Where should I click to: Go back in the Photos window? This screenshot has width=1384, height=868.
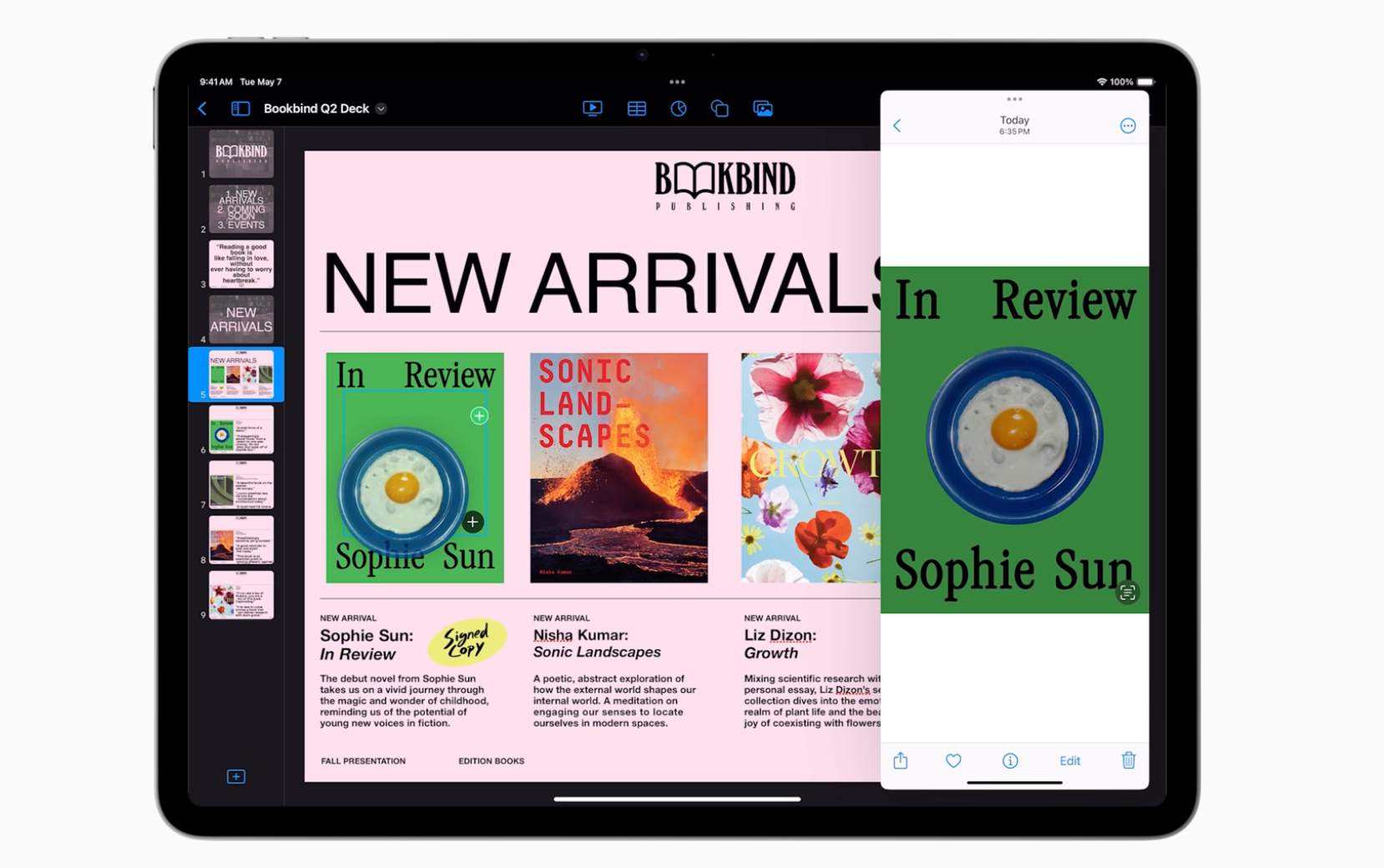pos(897,126)
